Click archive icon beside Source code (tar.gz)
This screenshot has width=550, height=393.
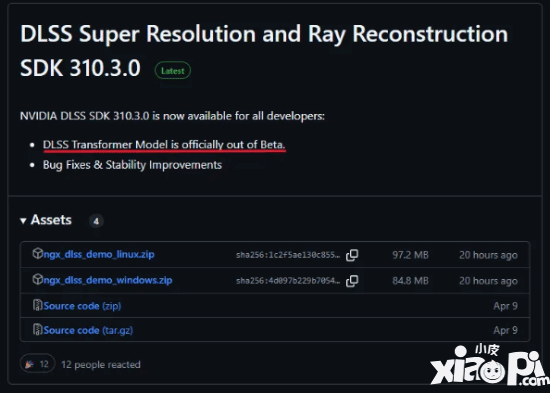[38, 329]
